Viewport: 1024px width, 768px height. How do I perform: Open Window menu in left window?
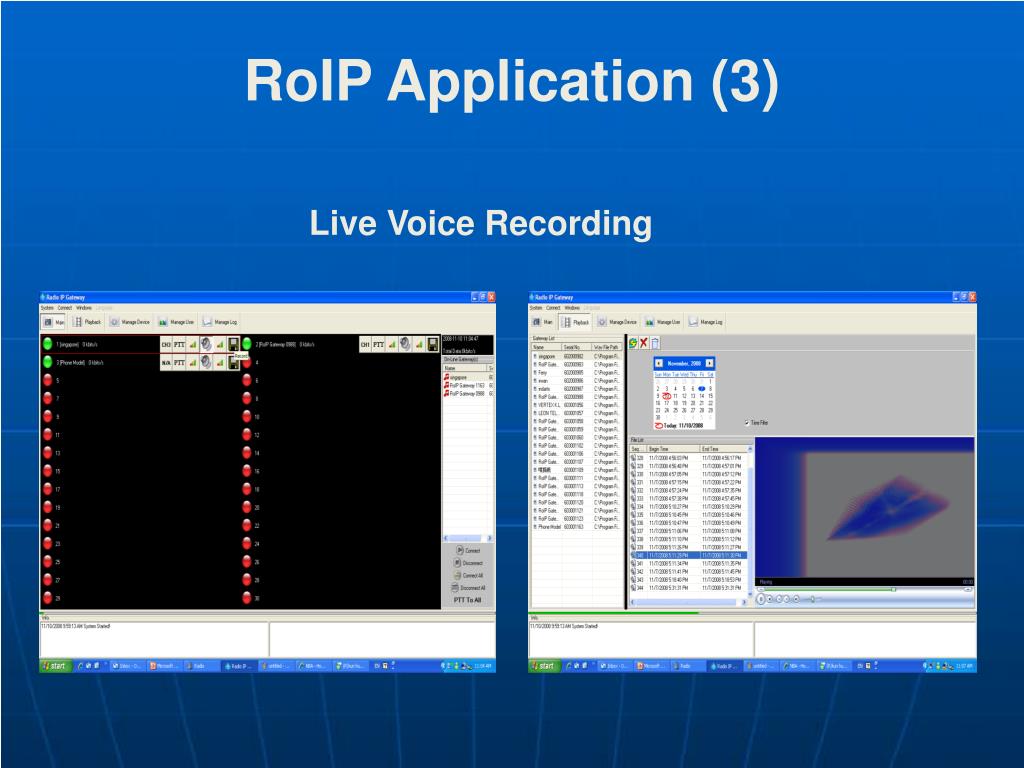84,308
